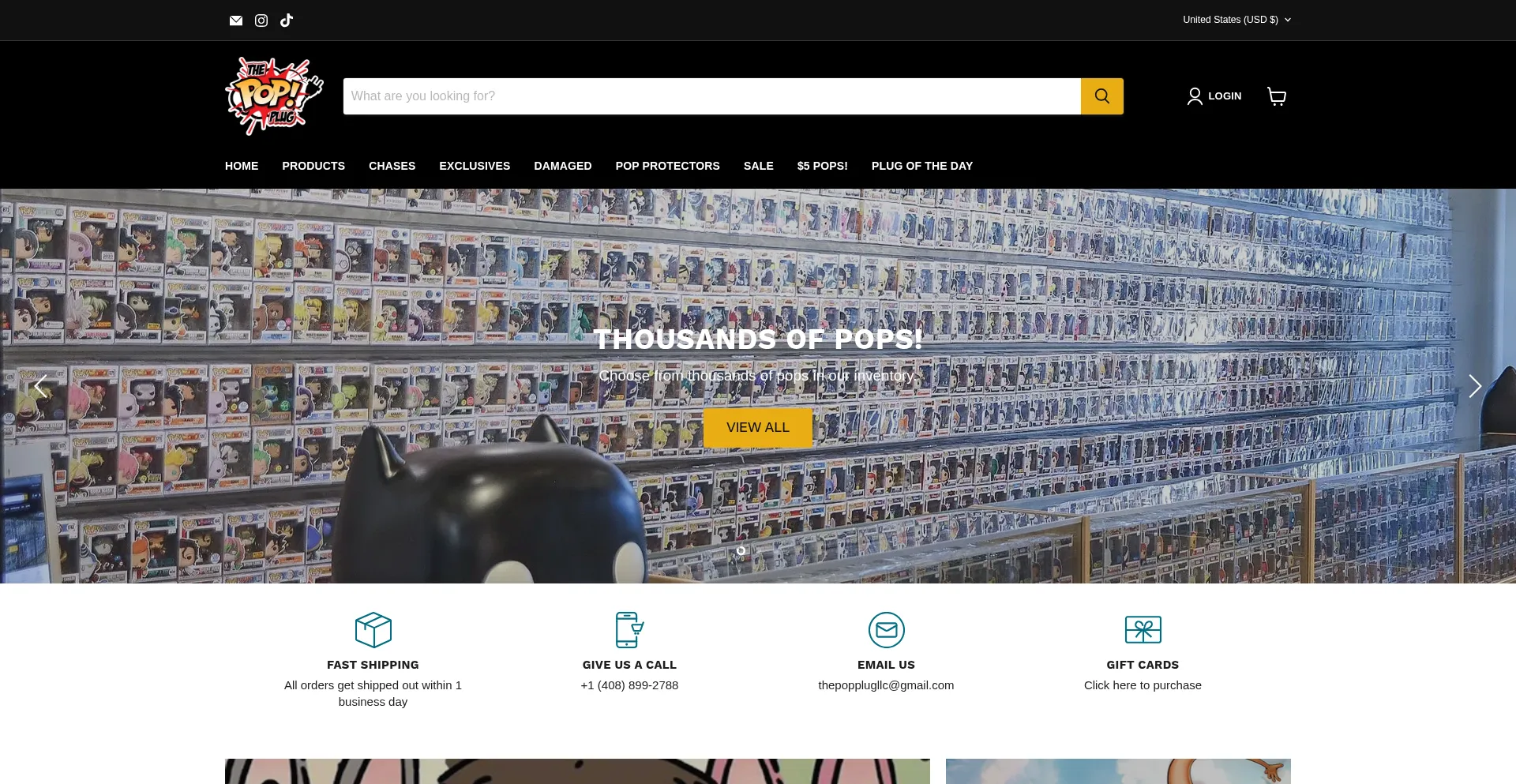Image resolution: width=1516 pixels, height=784 pixels.
Task: Open the Instagram social icon
Action: tap(261, 21)
